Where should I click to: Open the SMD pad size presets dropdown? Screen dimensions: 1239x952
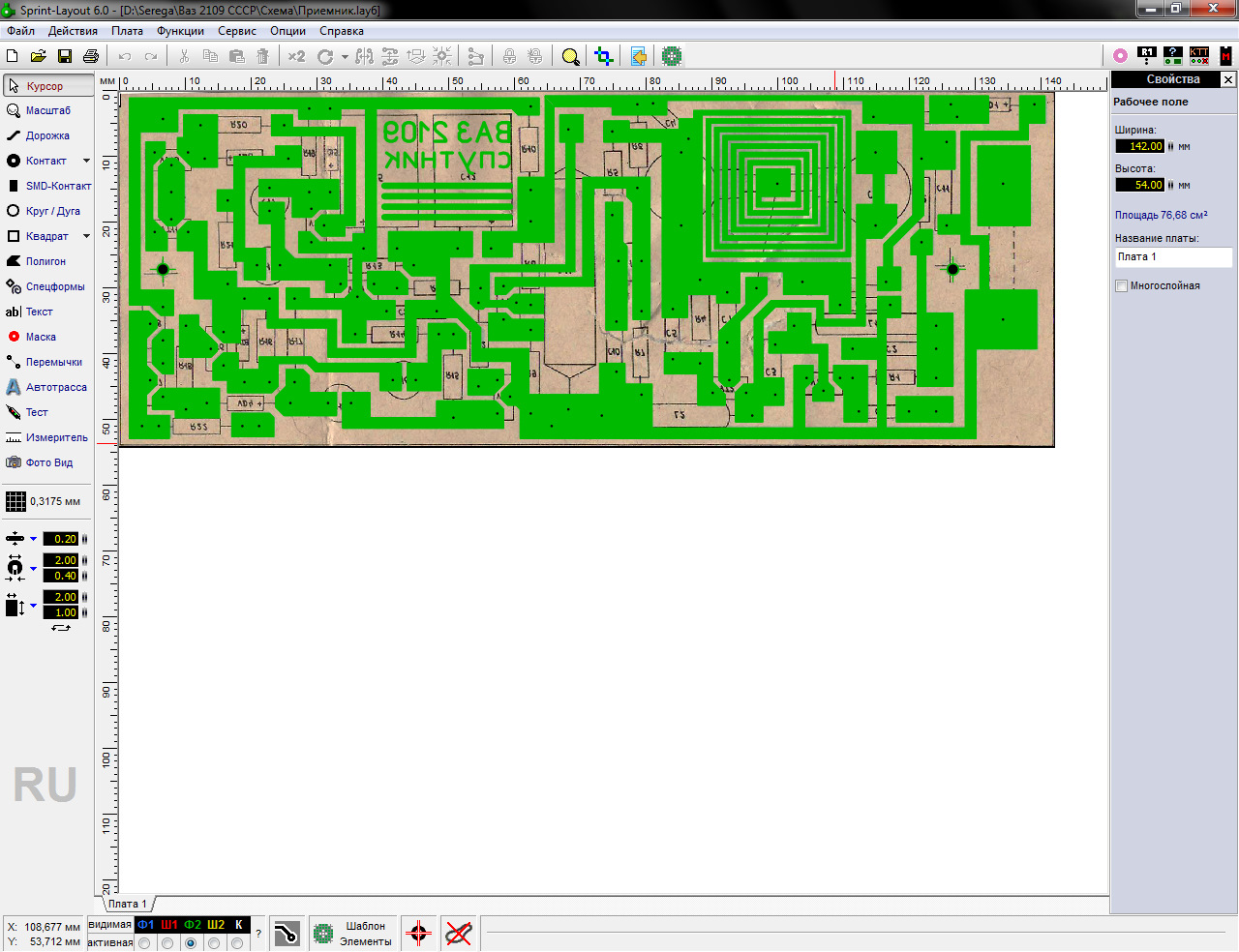click(x=33, y=606)
